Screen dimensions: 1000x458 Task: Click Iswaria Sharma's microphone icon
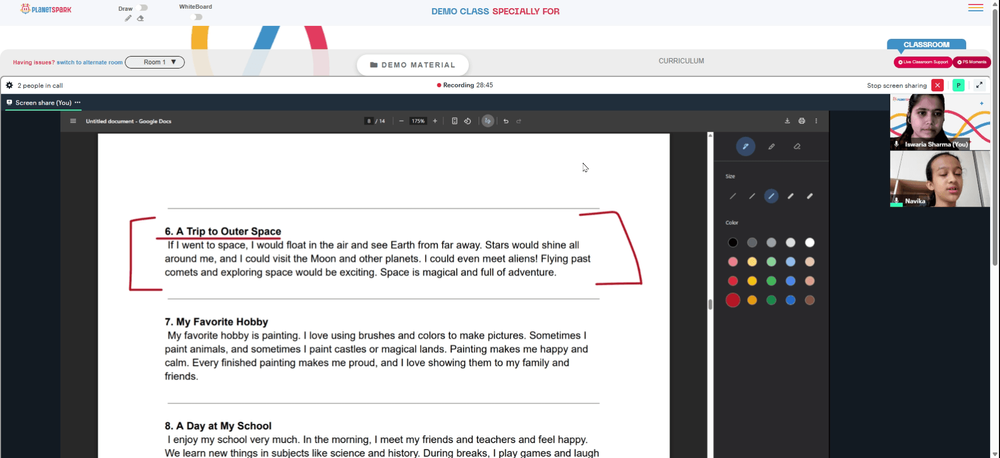[x=897, y=144]
